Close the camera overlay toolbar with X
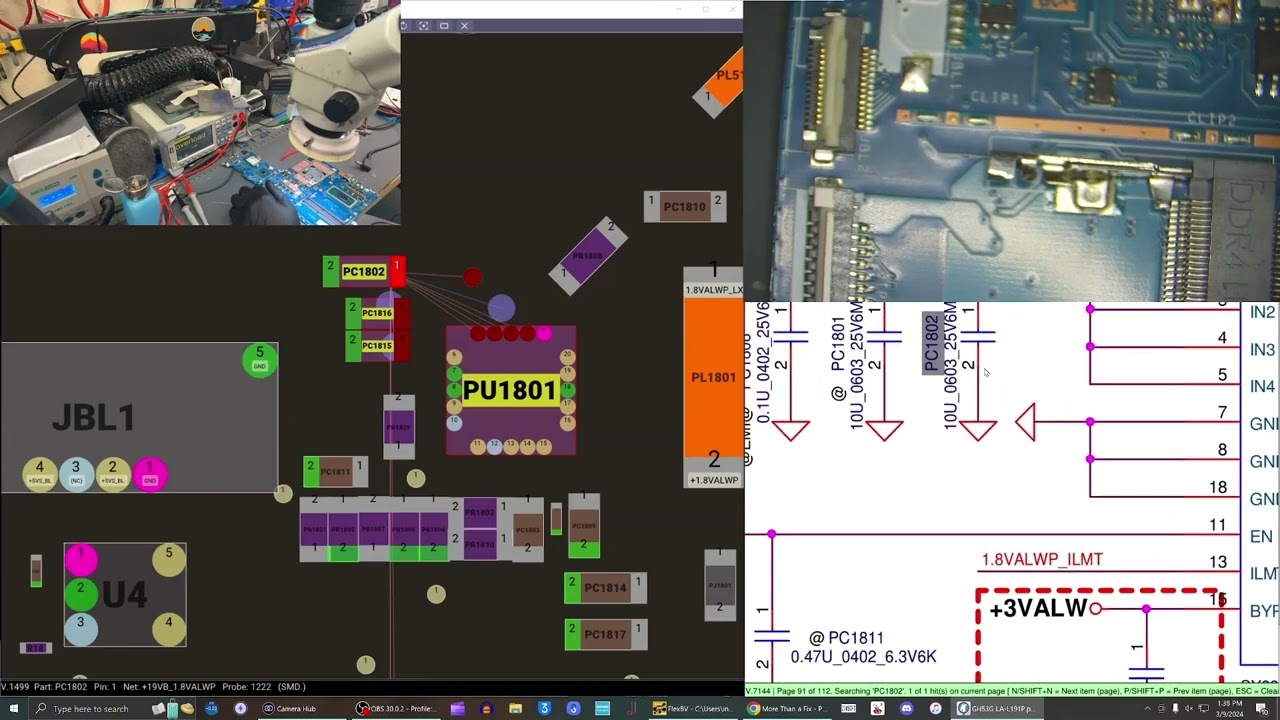 coord(464,25)
